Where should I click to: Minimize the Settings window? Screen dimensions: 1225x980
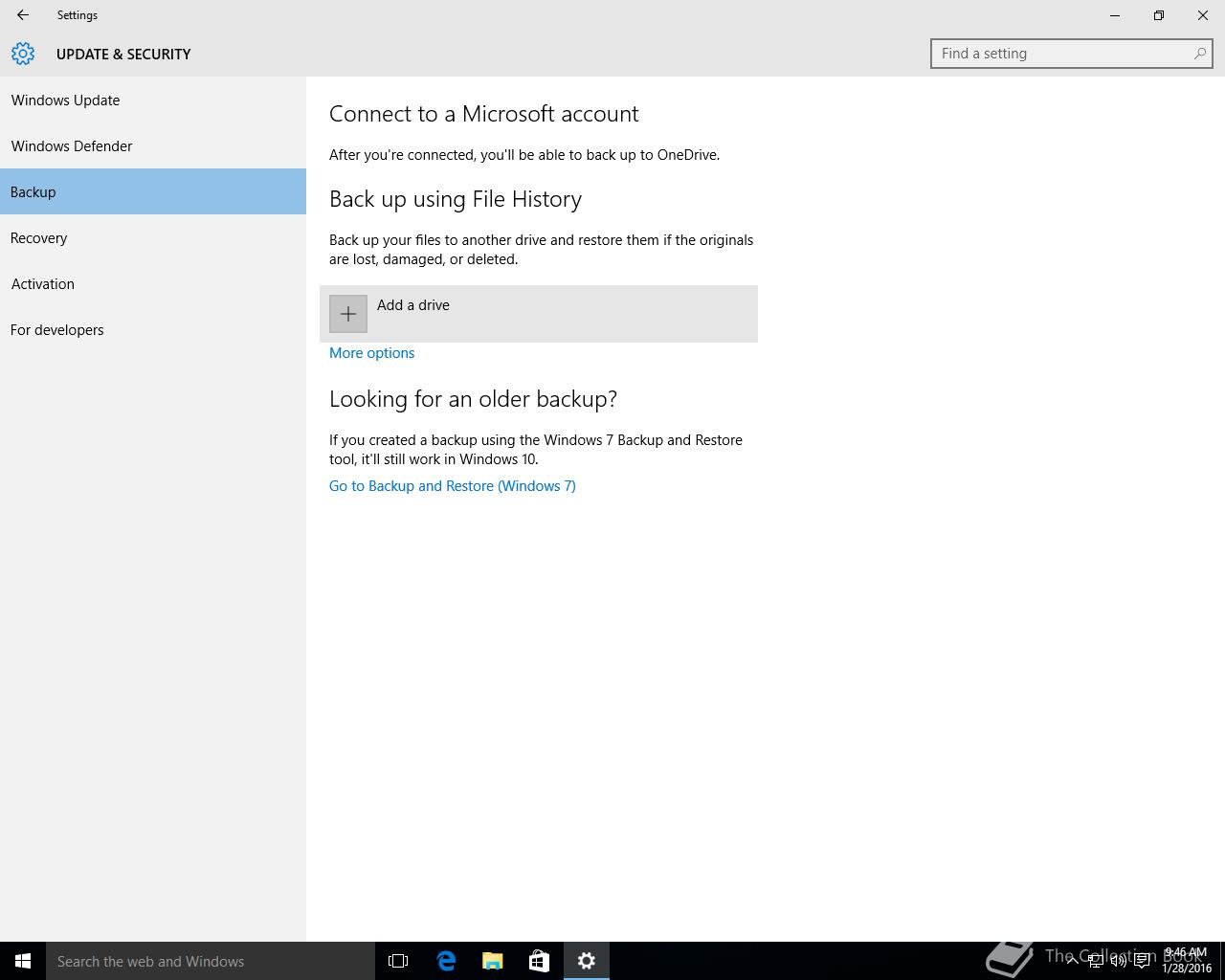pyautogui.click(x=1115, y=15)
